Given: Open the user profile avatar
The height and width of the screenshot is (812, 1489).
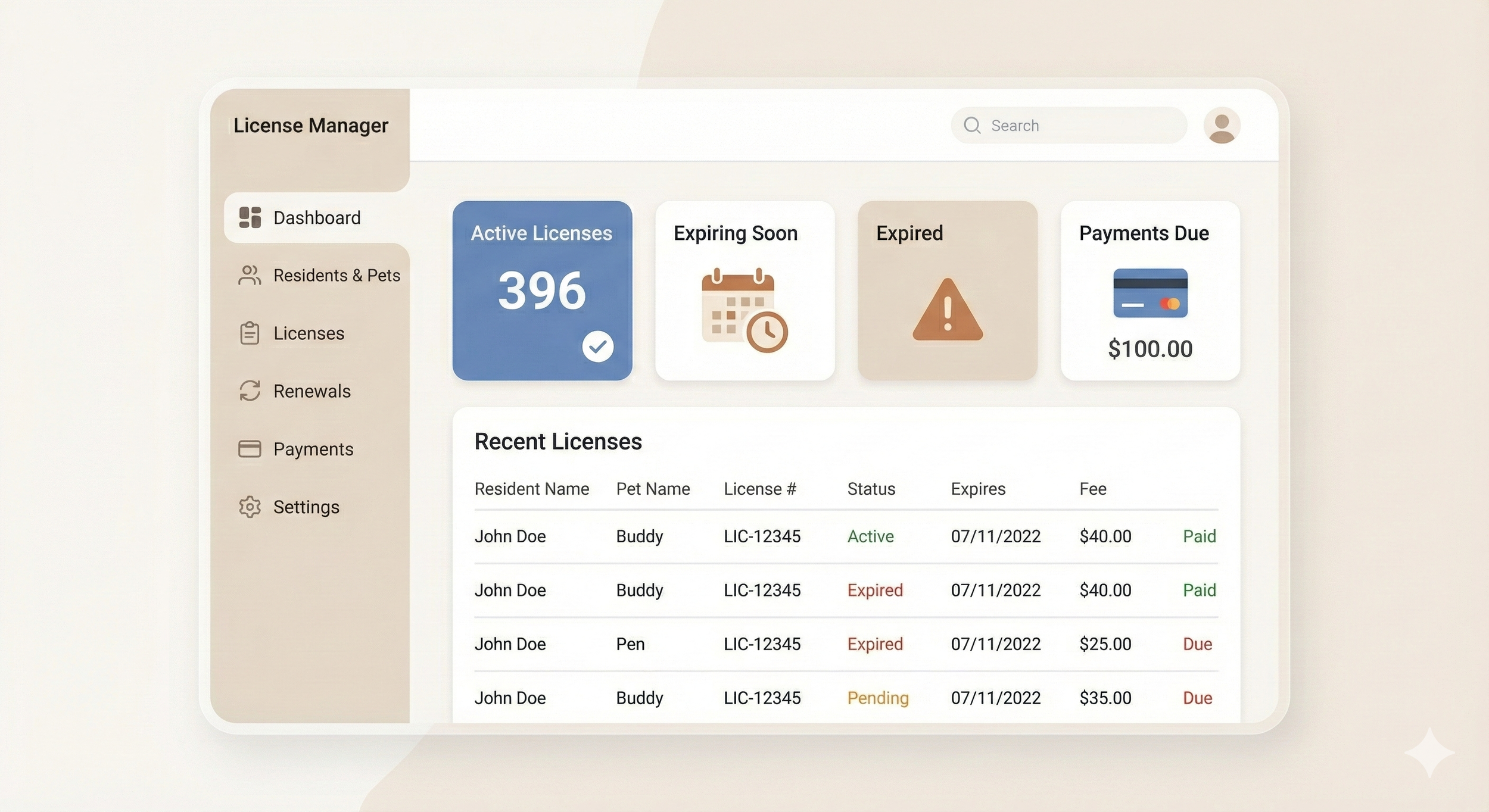Looking at the screenshot, I should [1222, 125].
